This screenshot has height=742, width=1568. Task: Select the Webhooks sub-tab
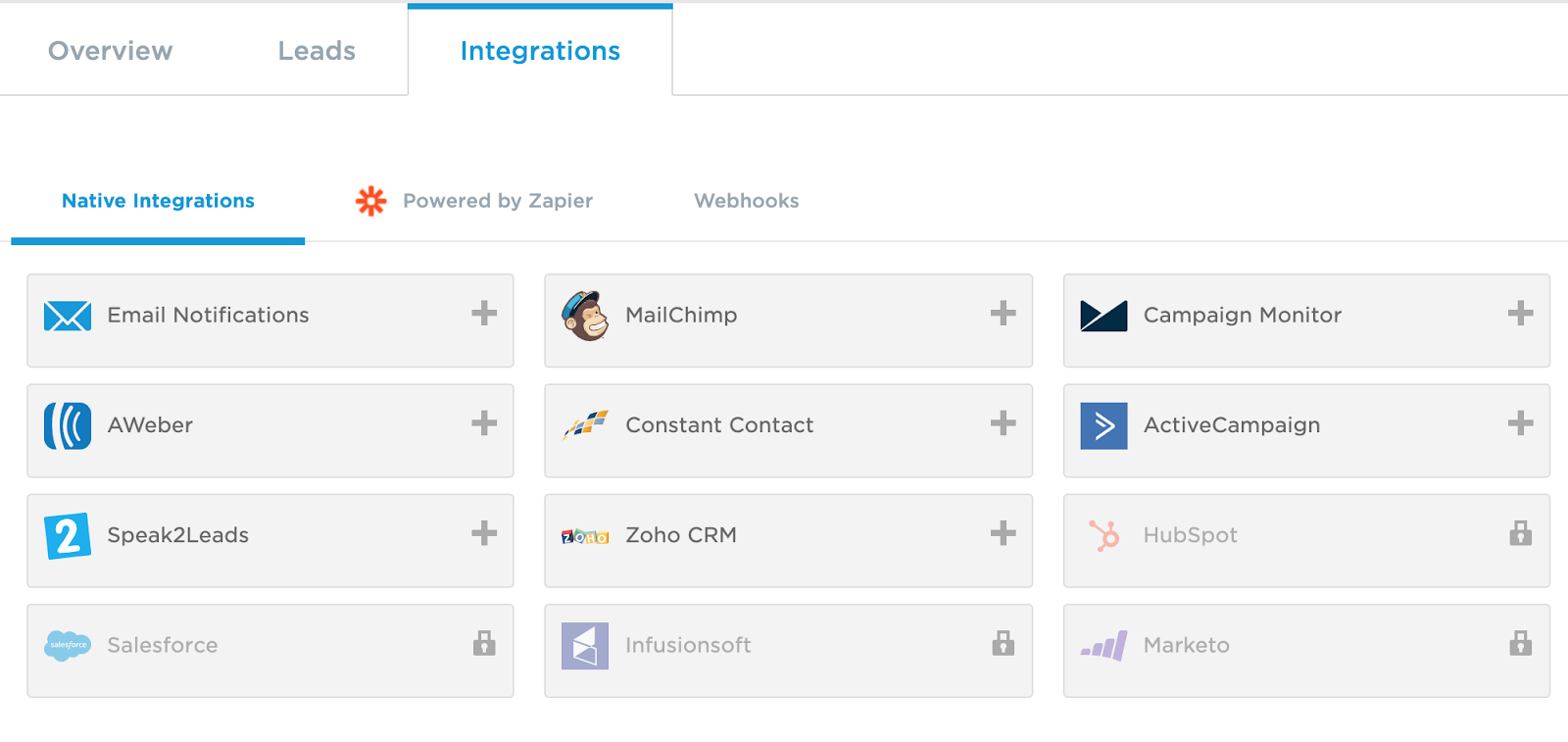coord(747,201)
